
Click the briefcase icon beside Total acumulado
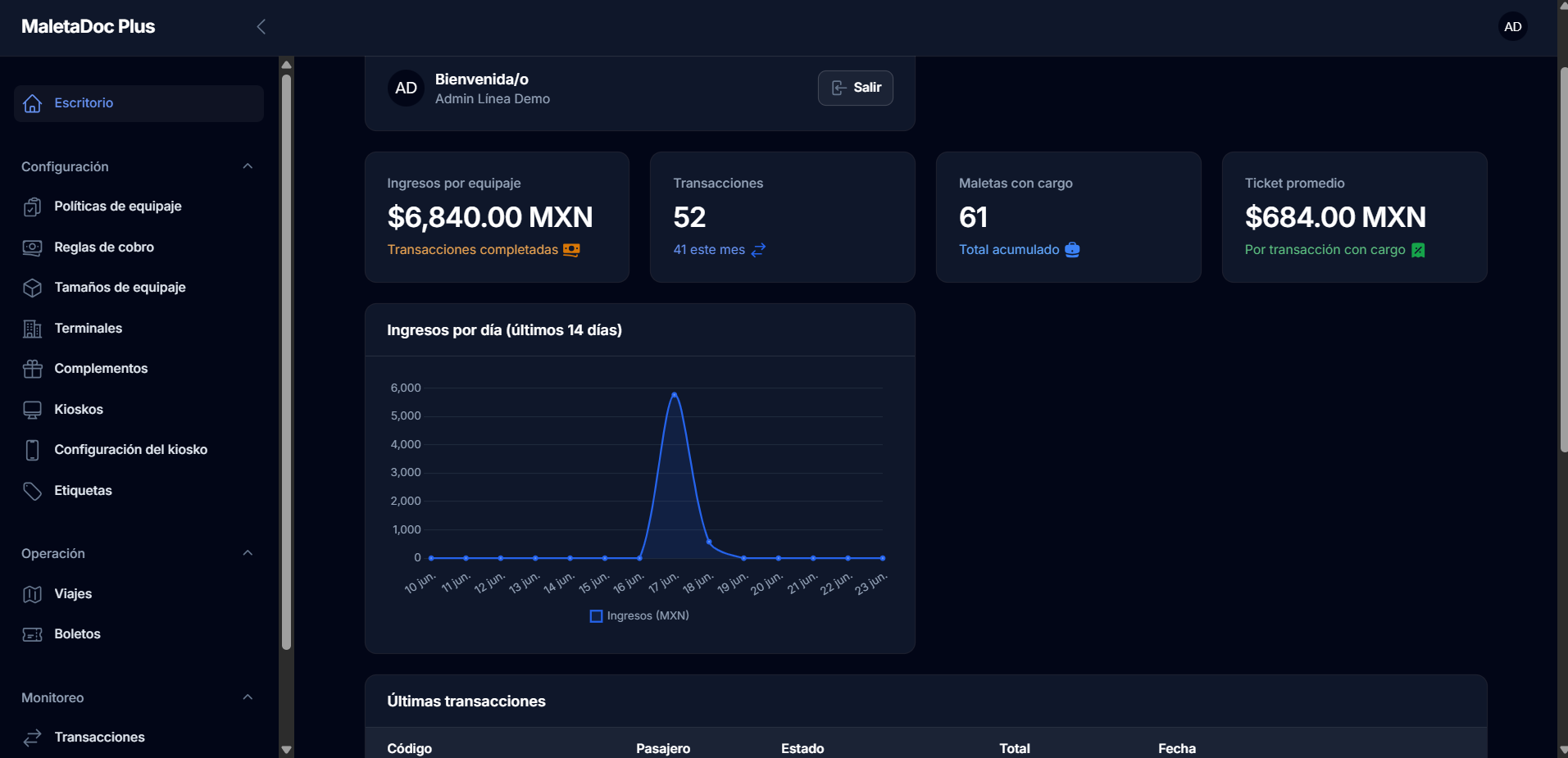point(1072,250)
